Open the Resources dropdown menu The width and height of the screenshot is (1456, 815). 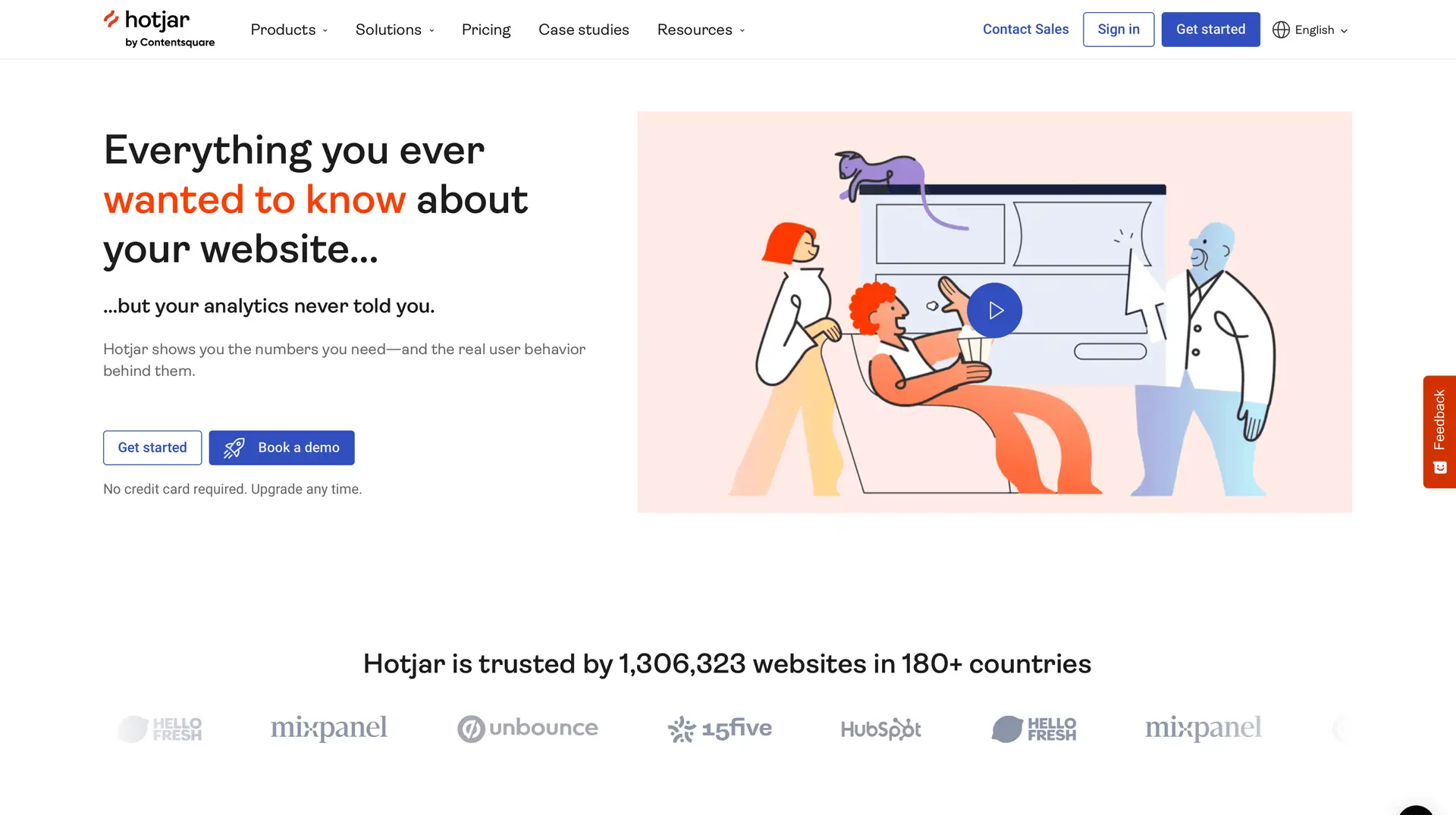(701, 30)
